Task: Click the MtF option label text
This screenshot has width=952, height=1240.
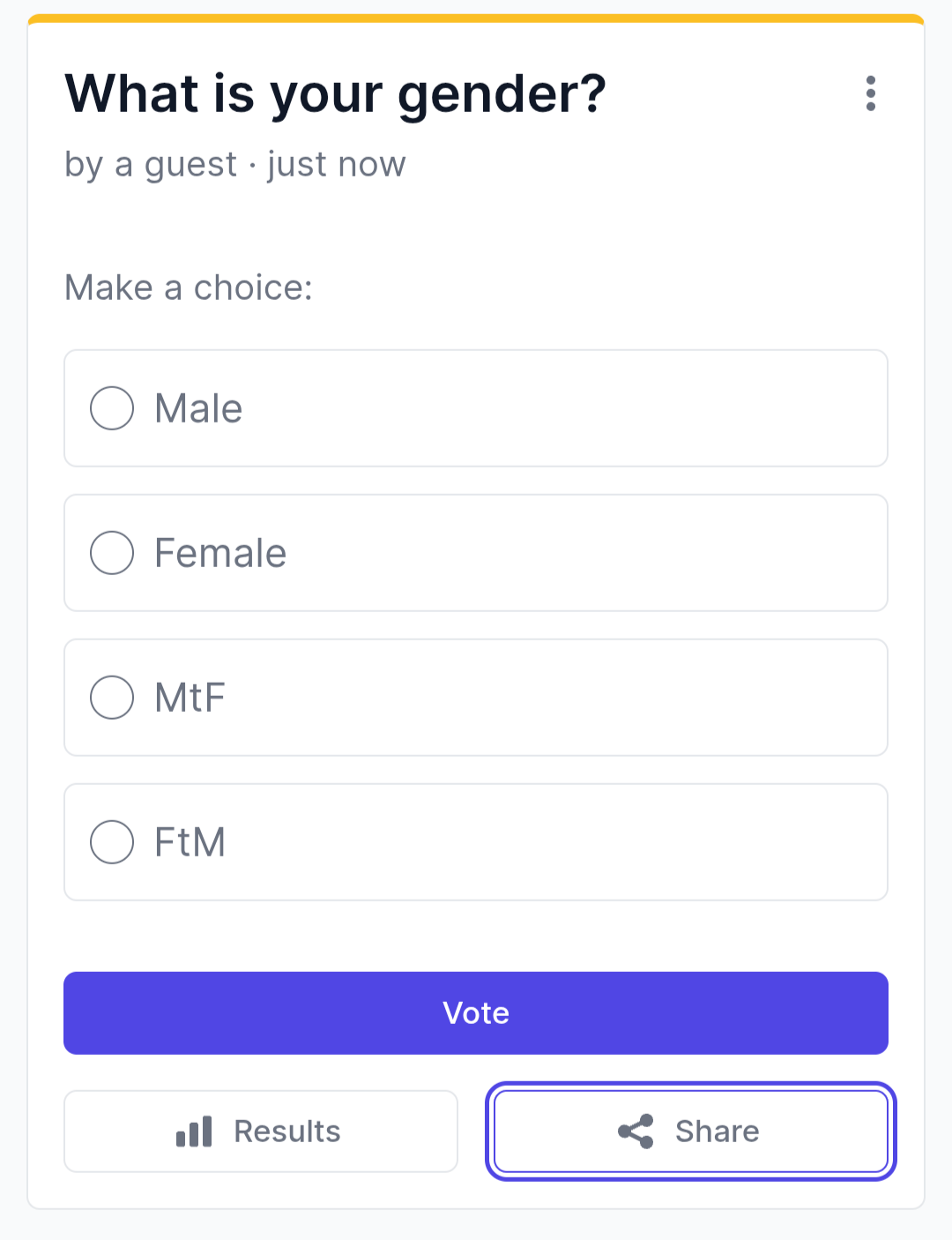Action: (190, 698)
